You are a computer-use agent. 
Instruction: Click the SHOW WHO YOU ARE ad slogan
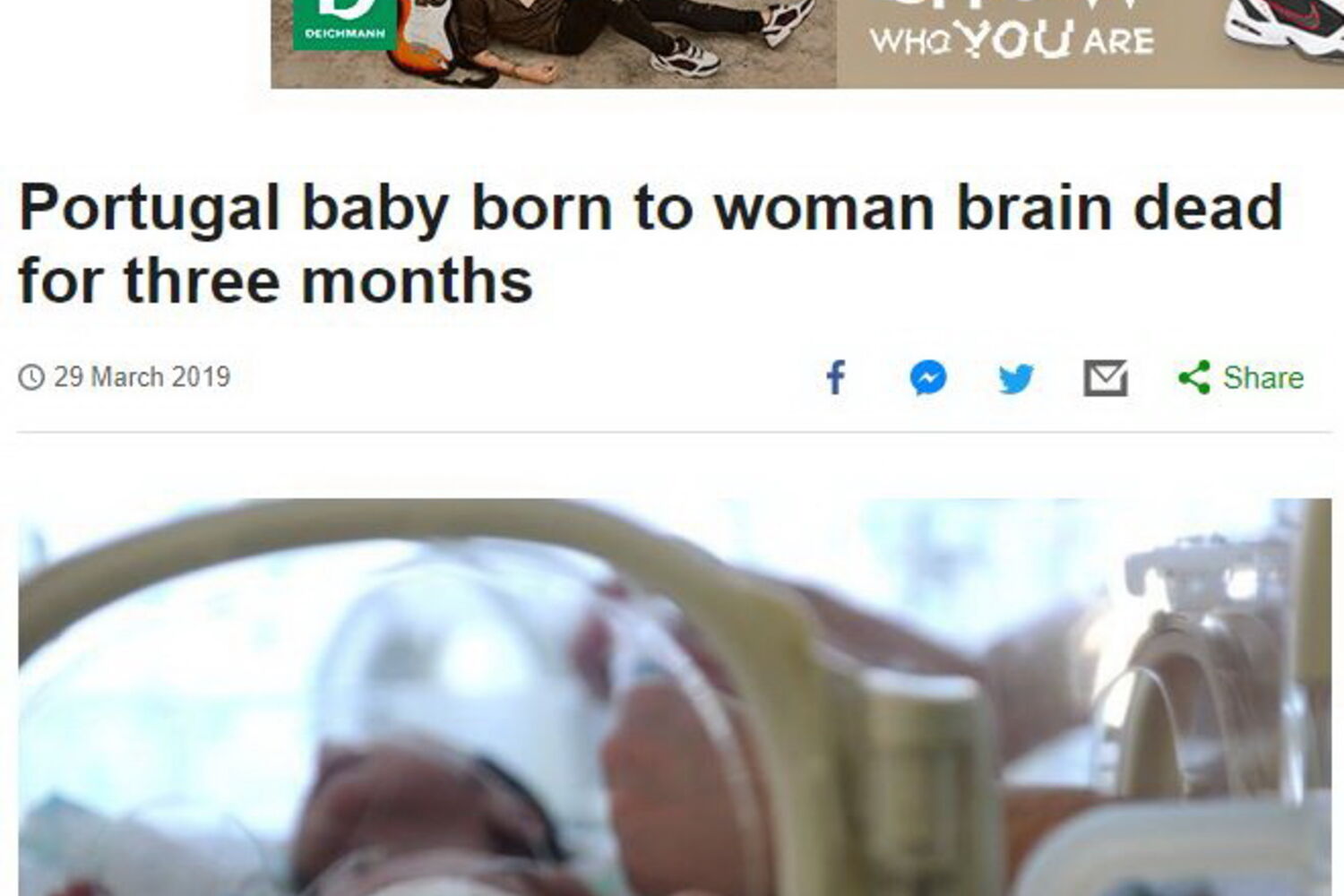(x=1012, y=31)
